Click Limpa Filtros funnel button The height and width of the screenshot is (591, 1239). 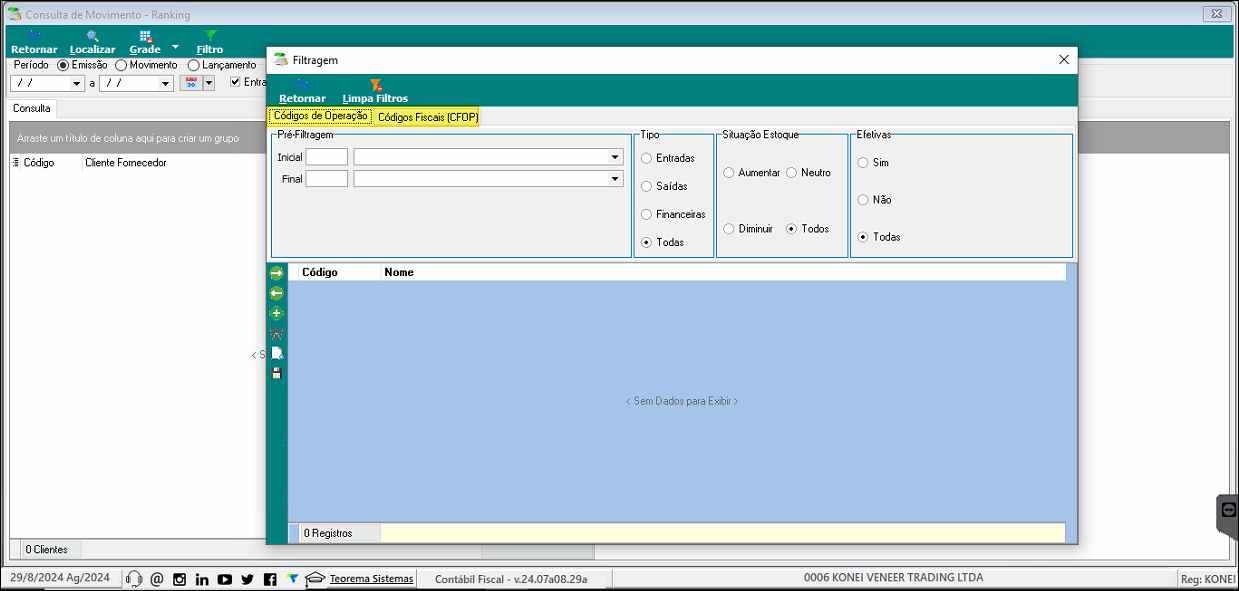(375, 91)
